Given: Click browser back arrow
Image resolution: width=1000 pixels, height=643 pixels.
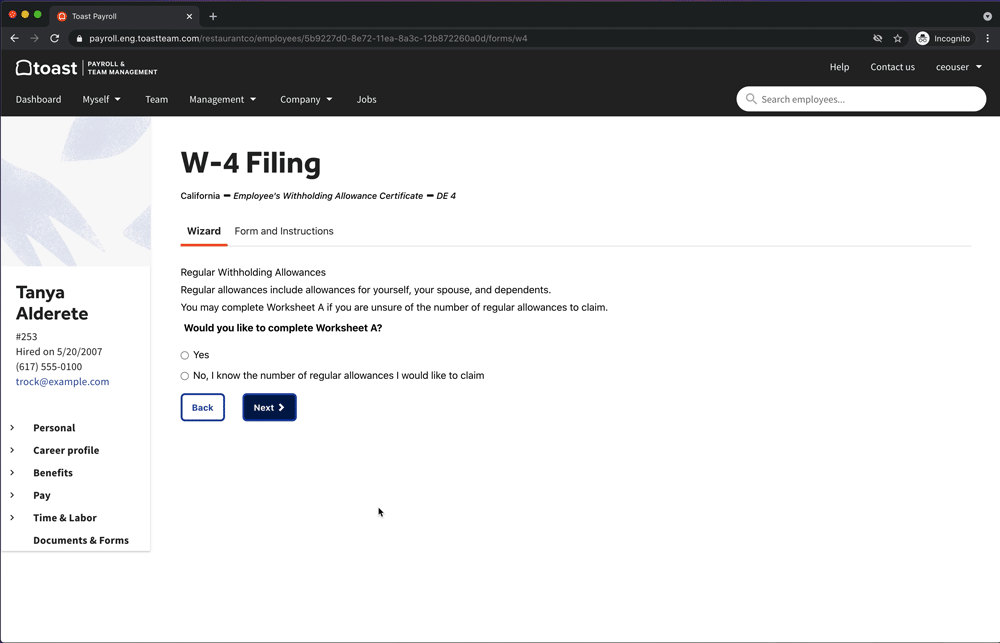Looking at the screenshot, I should coord(14,39).
